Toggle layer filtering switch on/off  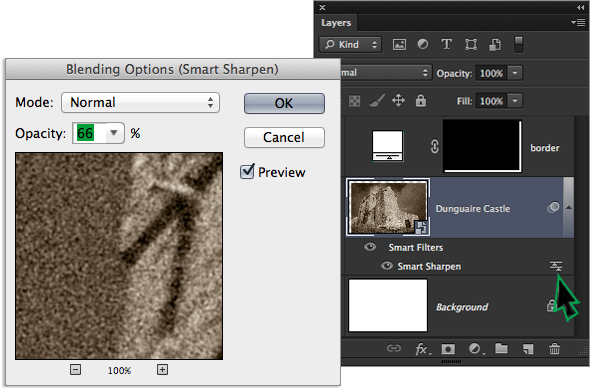[519, 44]
